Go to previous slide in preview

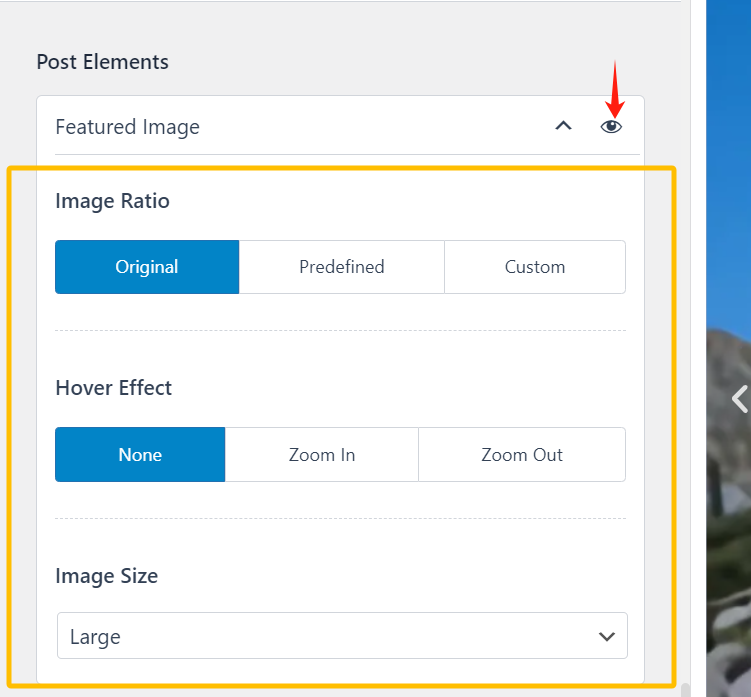739,399
